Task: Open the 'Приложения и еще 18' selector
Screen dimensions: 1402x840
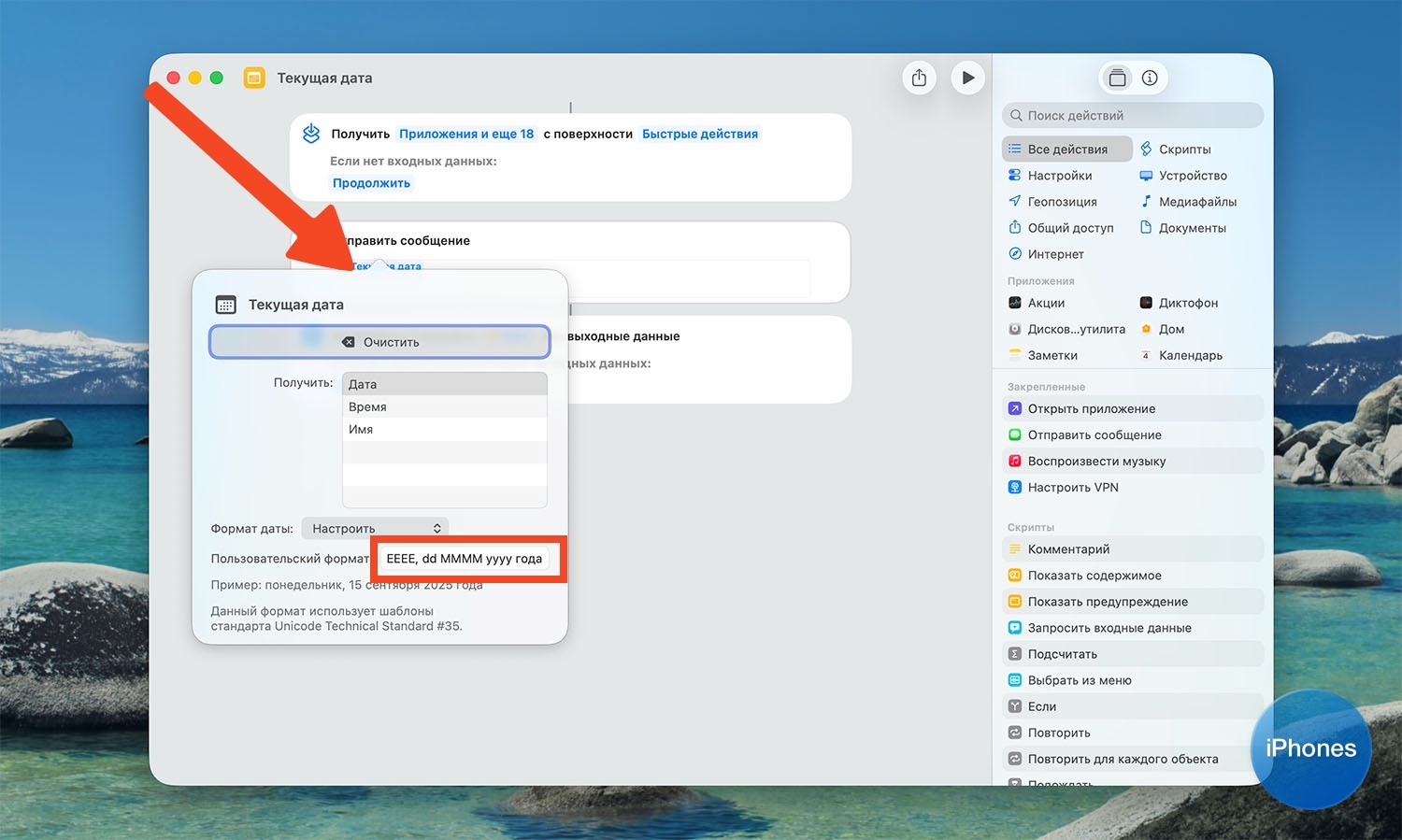Action: (x=466, y=135)
